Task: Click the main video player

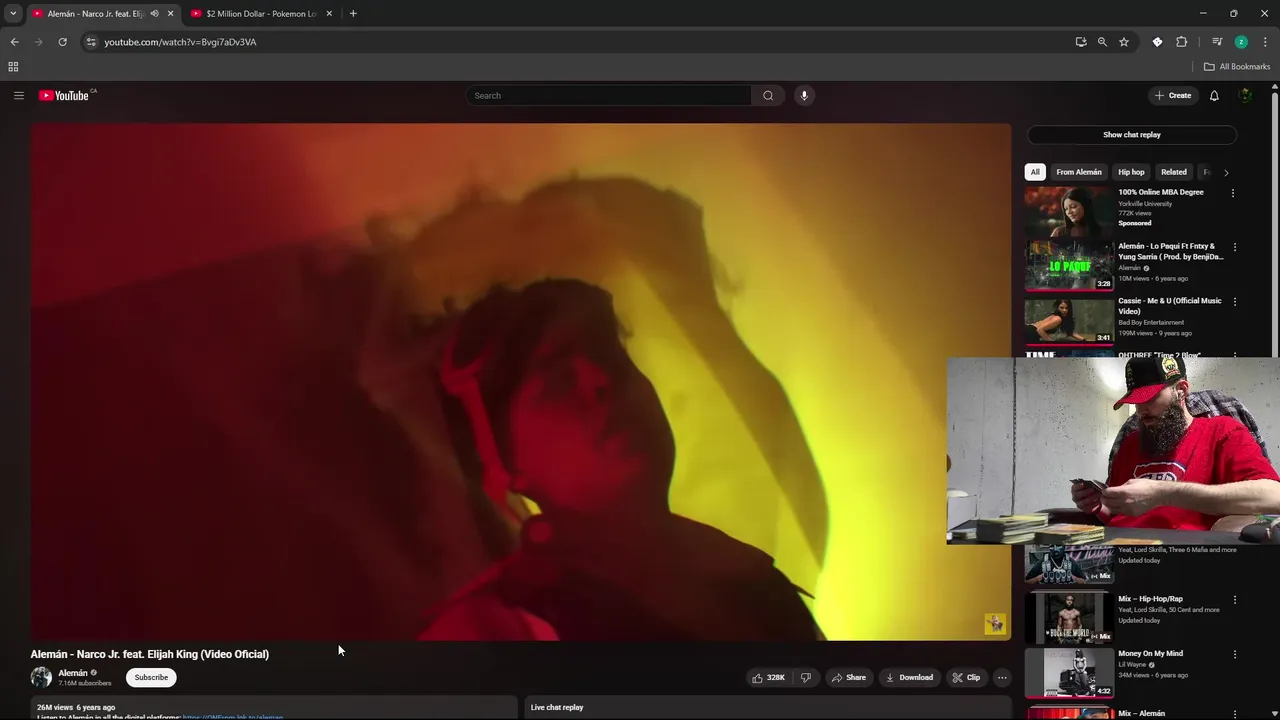Action: point(520,381)
